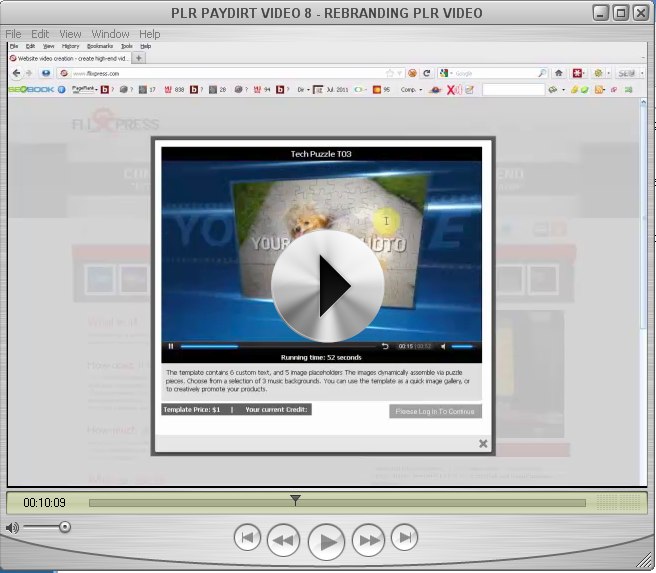
Task: Click the SEO toolbar text field
Action: tap(513, 90)
